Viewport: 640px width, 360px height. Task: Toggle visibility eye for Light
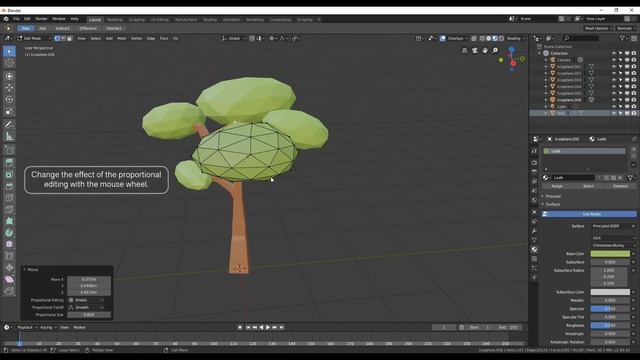tap(613, 106)
